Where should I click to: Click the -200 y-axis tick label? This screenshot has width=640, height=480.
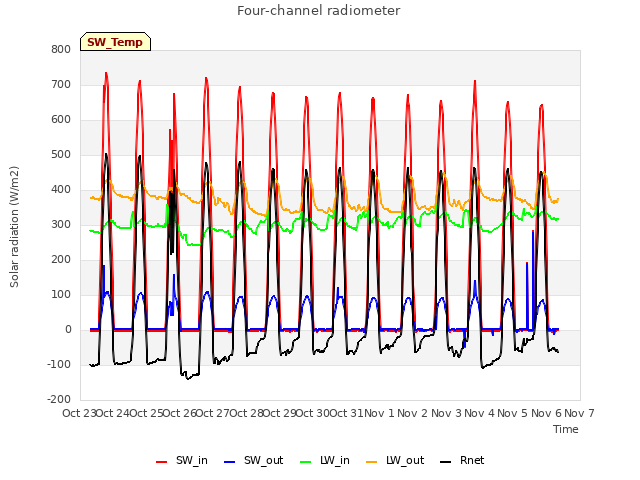59,400
